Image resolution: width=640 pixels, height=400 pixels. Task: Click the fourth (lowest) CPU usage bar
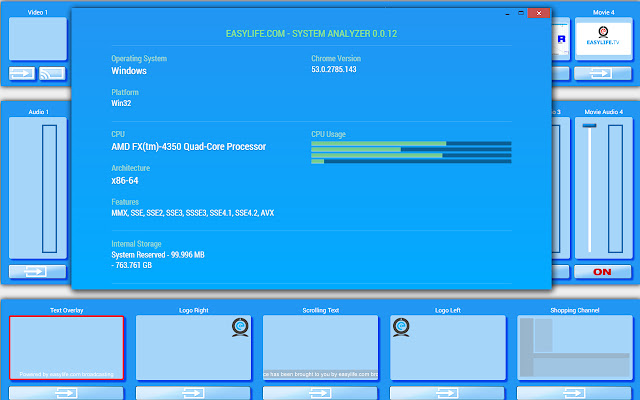pos(411,162)
